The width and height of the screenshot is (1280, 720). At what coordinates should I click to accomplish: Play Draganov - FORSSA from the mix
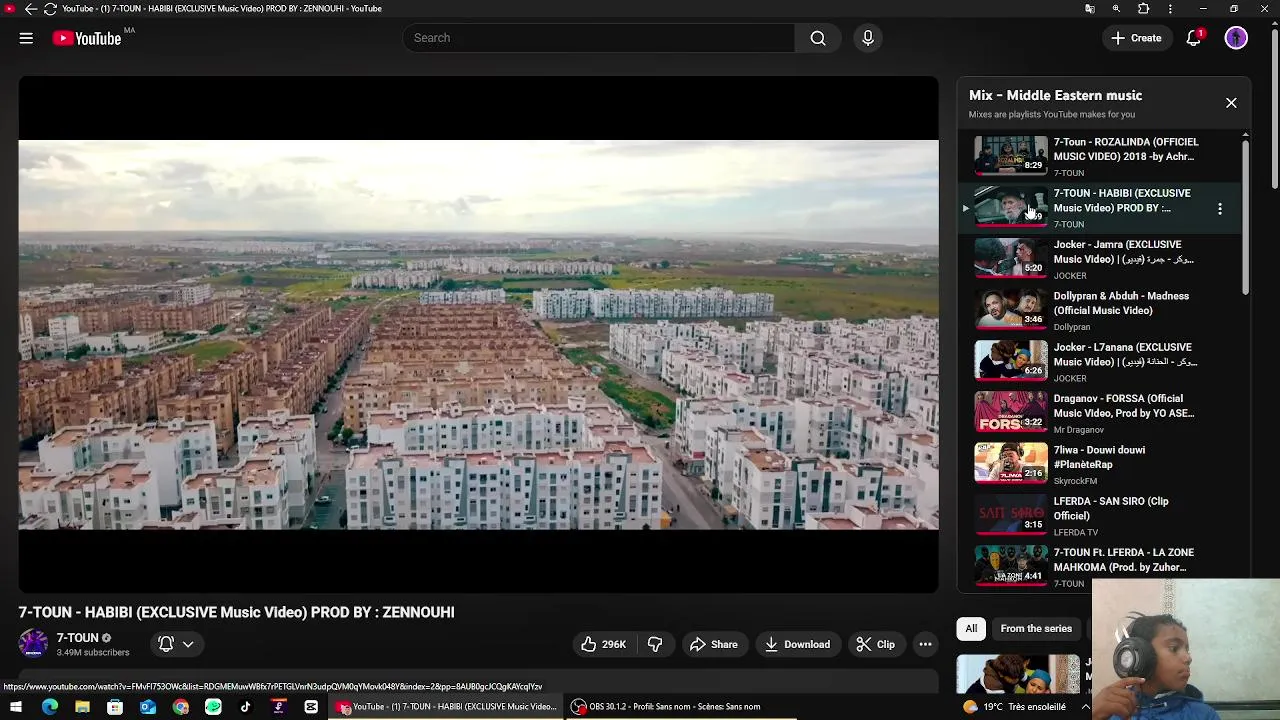1098,414
